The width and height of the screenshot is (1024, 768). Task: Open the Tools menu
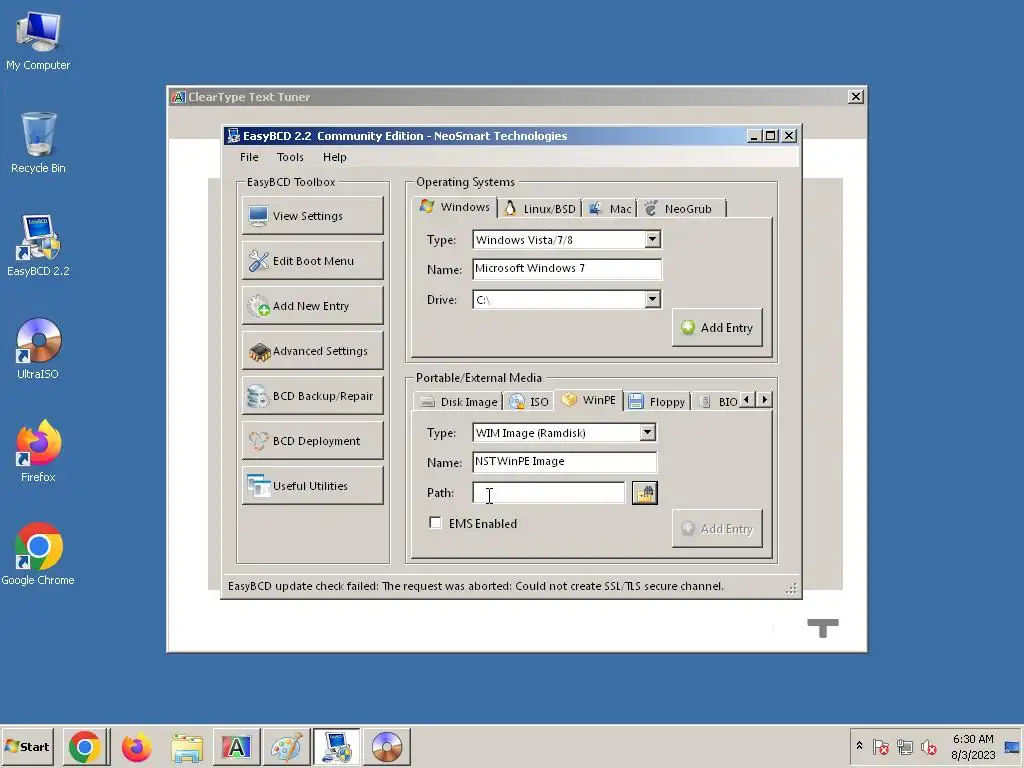tap(290, 157)
